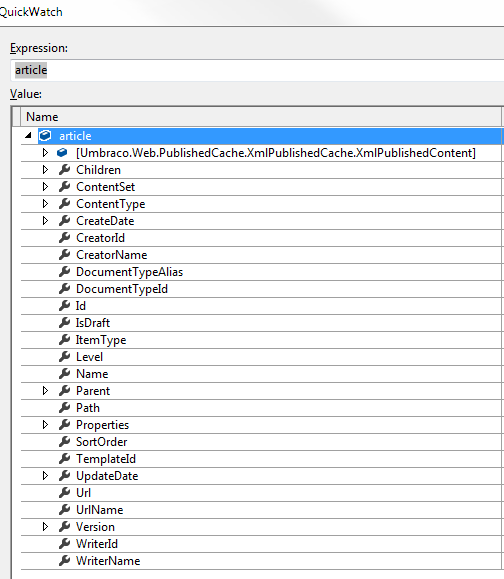Click the wrench icon next to DocumentTypeAlias
Viewport: 504px width, 579px height.
point(64,272)
